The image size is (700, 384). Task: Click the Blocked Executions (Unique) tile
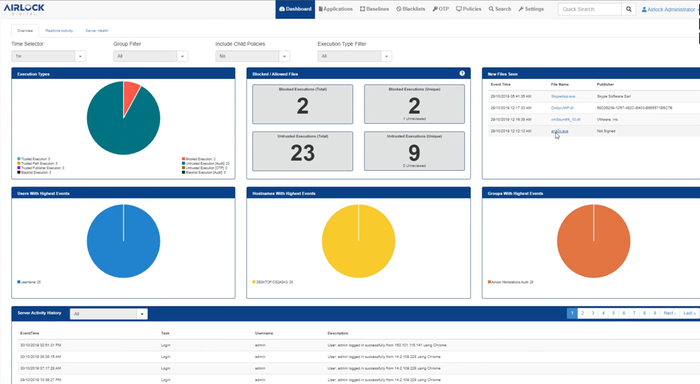(x=414, y=104)
